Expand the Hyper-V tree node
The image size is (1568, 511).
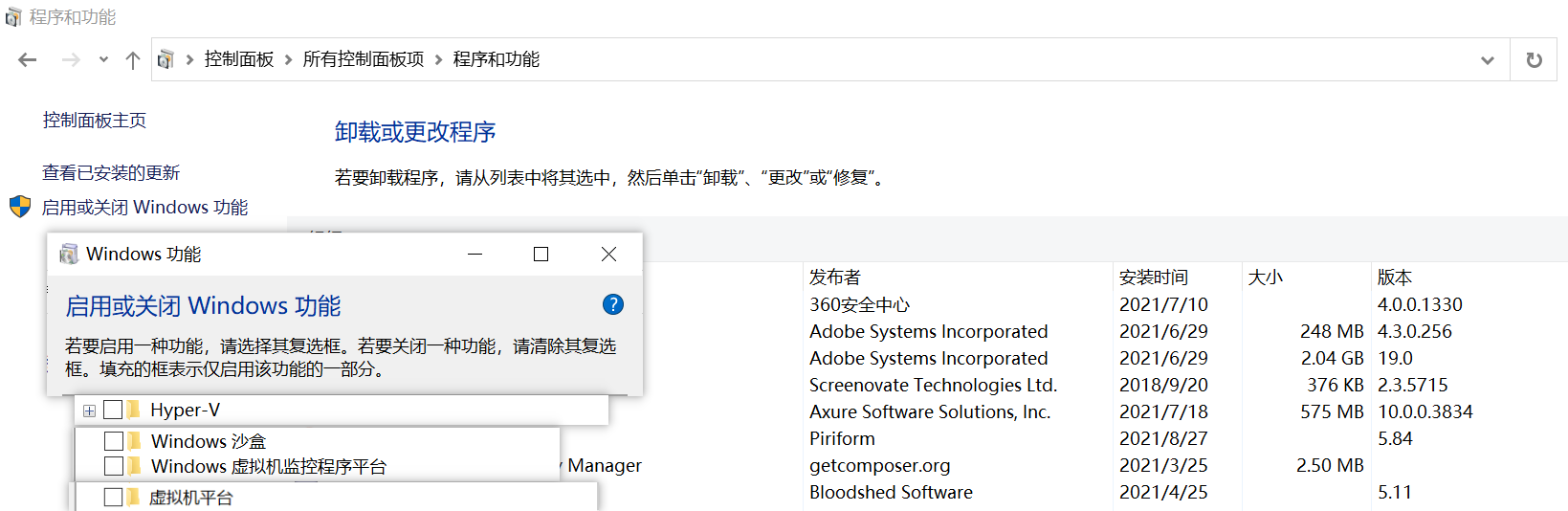point(89,411)
